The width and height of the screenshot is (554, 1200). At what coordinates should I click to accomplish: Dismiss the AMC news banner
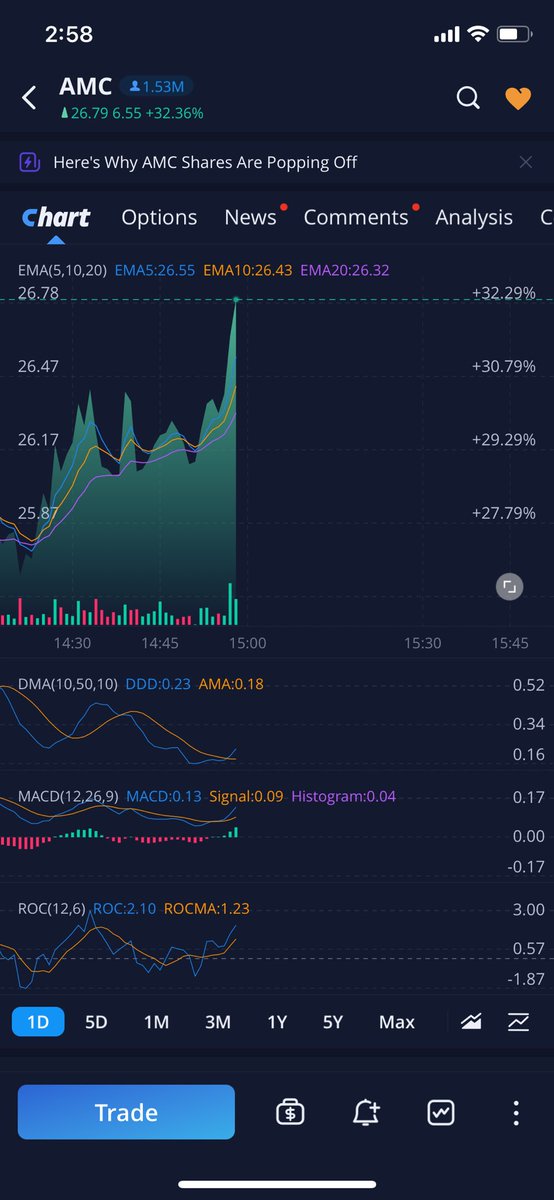pyautogui.click(x=526, y=162)
